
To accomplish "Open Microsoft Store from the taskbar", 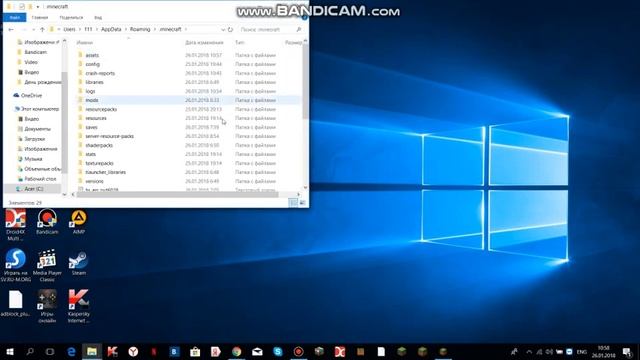I will (195, 351).
